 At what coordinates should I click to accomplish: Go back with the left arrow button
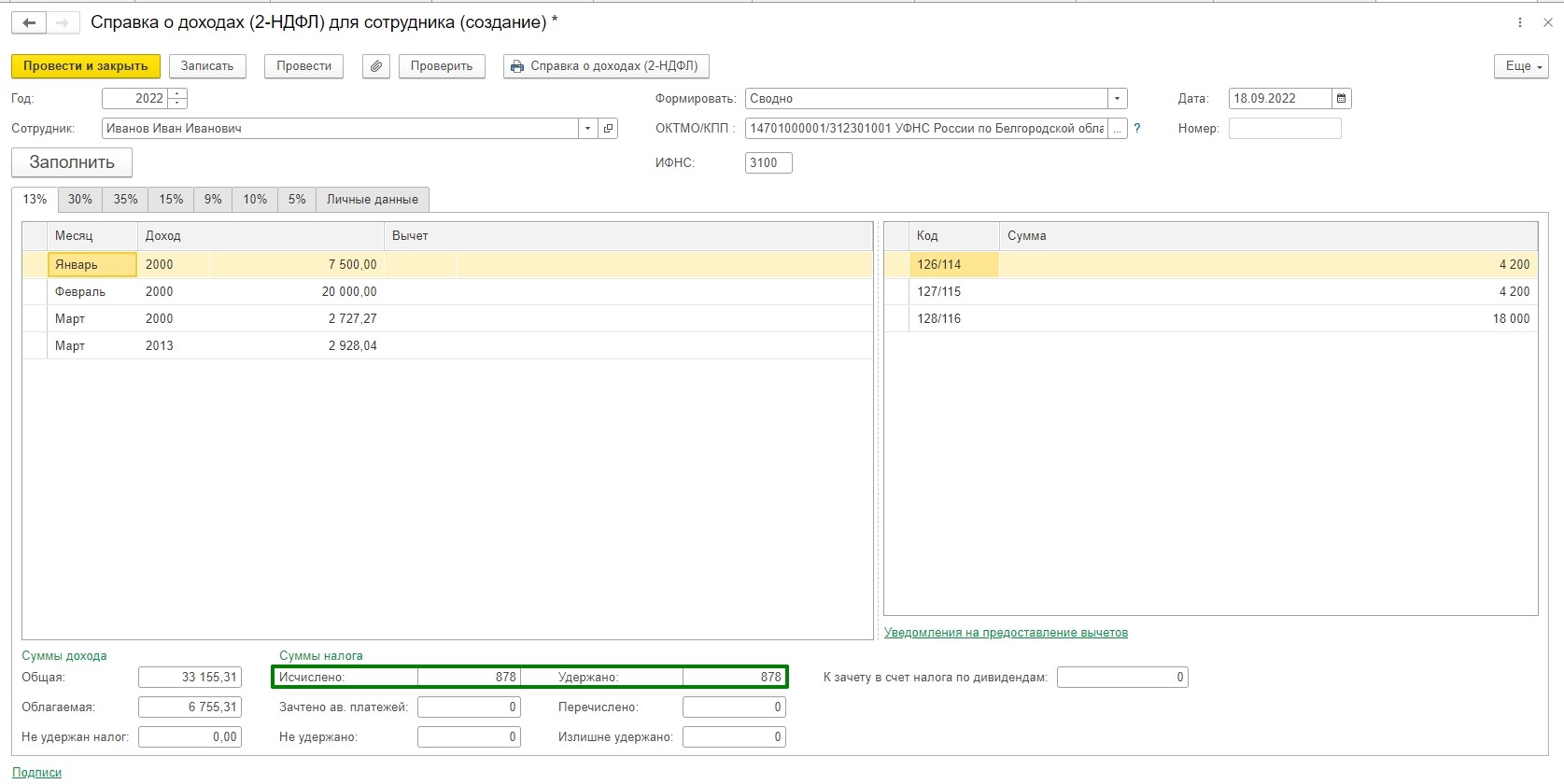[29, 22]
